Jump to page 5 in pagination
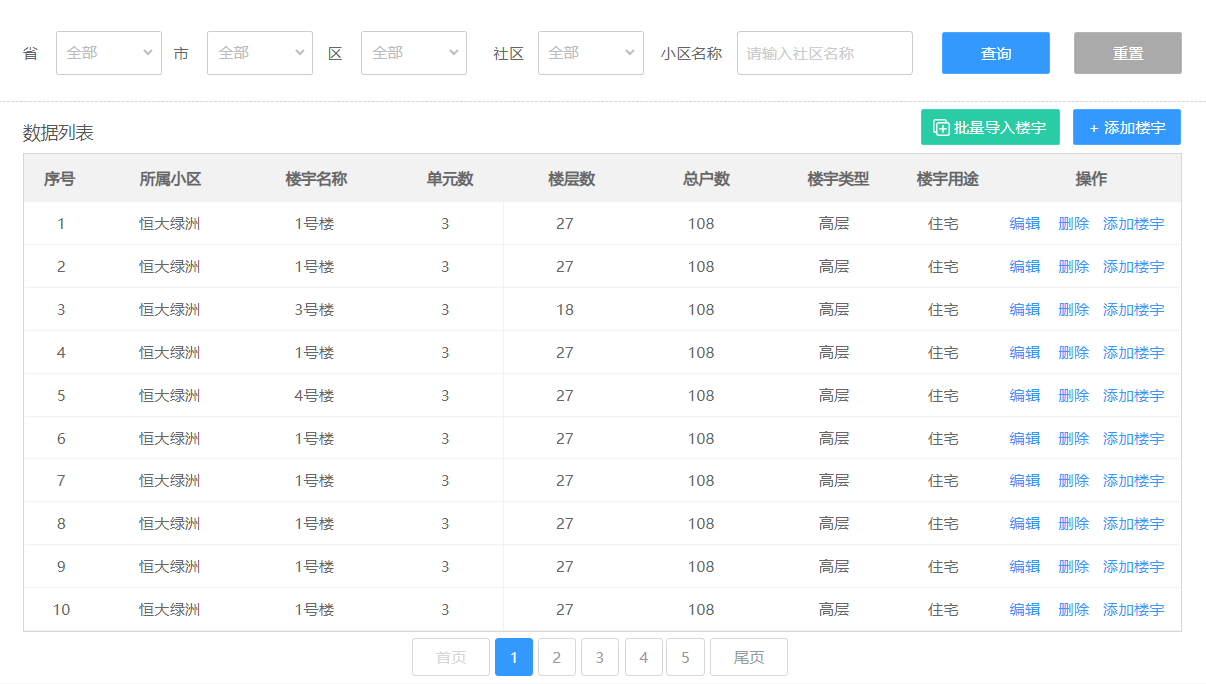1206x684 pixels. [685, 657]
